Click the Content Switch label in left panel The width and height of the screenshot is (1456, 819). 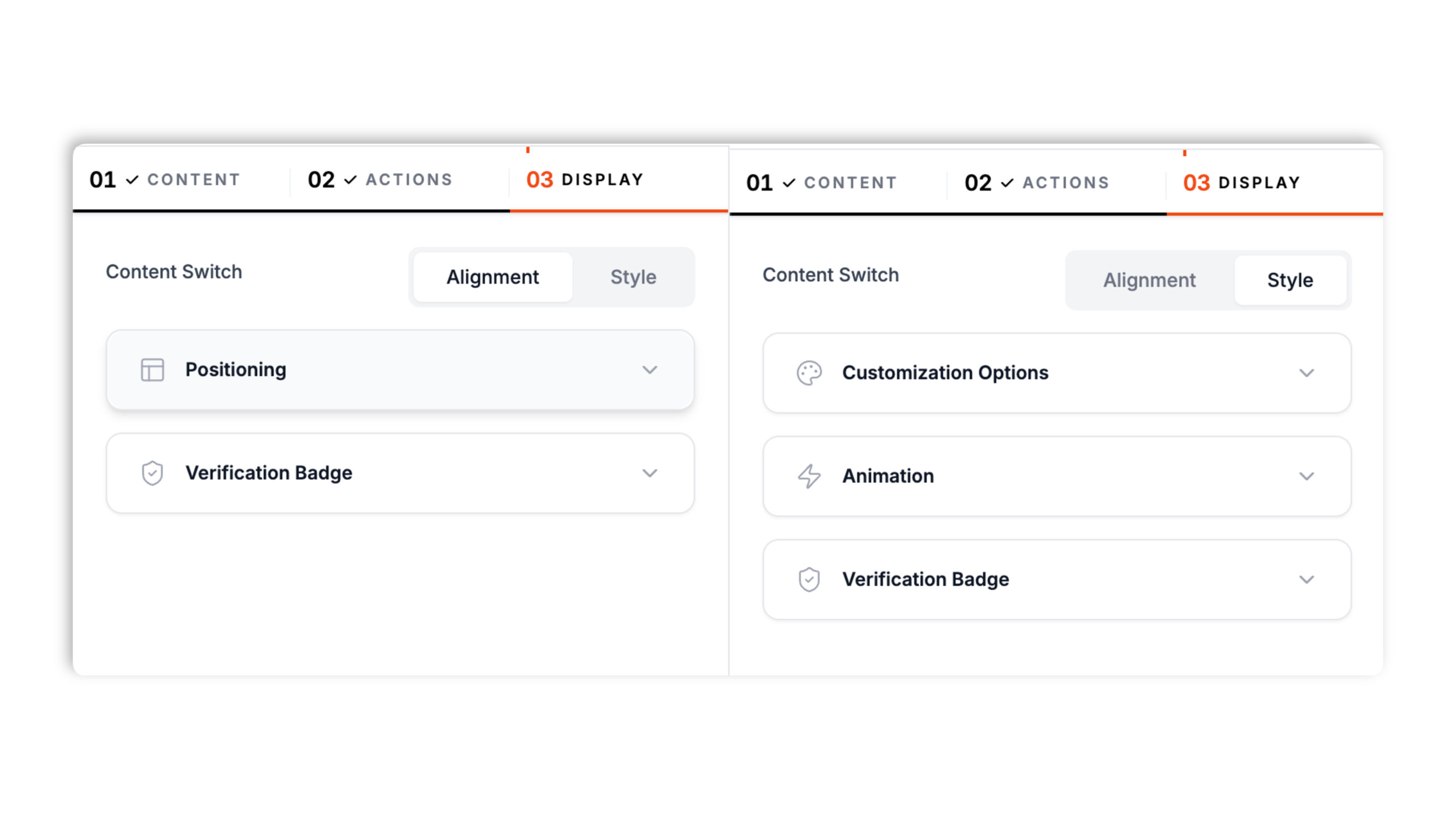tap(174, 272)
